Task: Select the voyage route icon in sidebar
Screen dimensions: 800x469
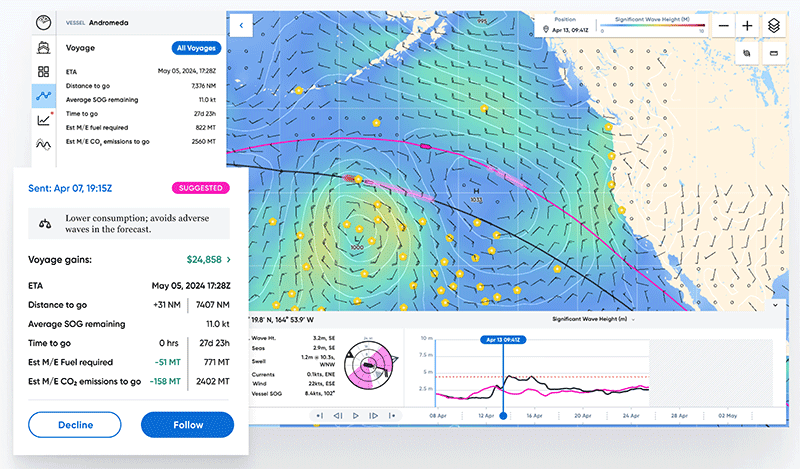Action: click(43, 96)
